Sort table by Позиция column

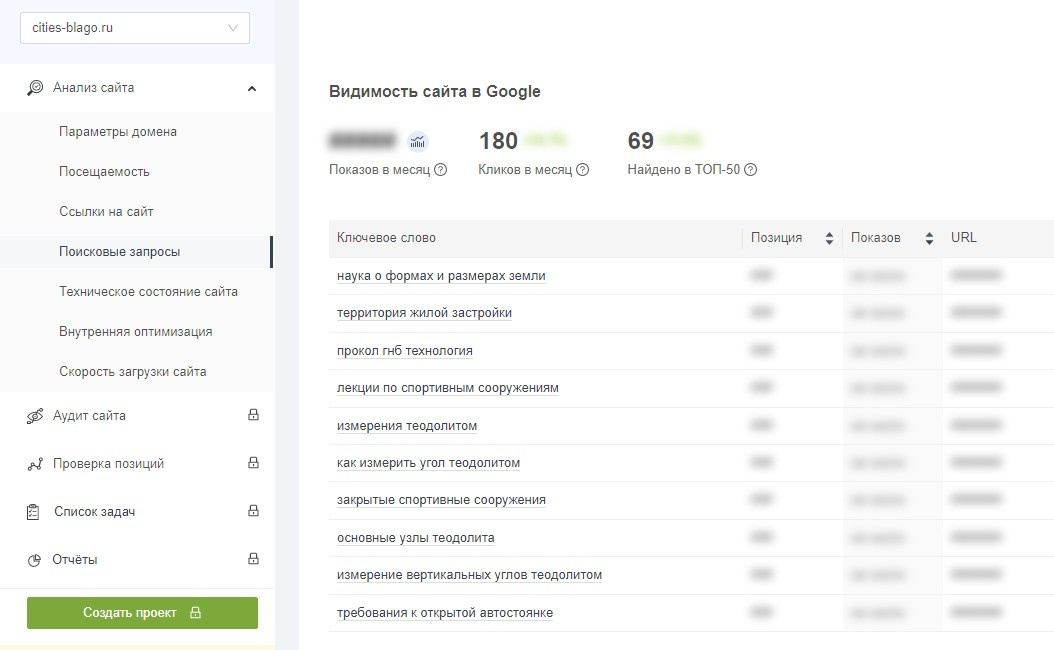coord(829,238)
